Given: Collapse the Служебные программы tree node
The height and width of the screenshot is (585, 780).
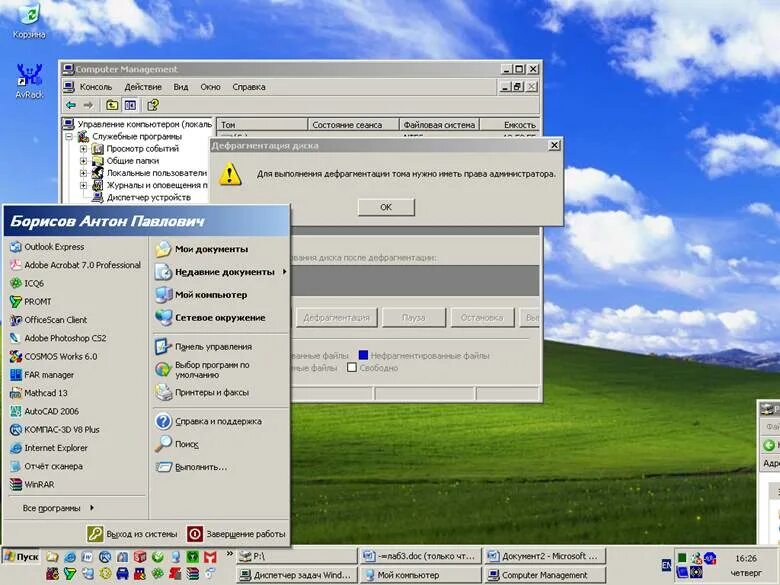Looking at the screenshot, I should [x=69, y=136].
